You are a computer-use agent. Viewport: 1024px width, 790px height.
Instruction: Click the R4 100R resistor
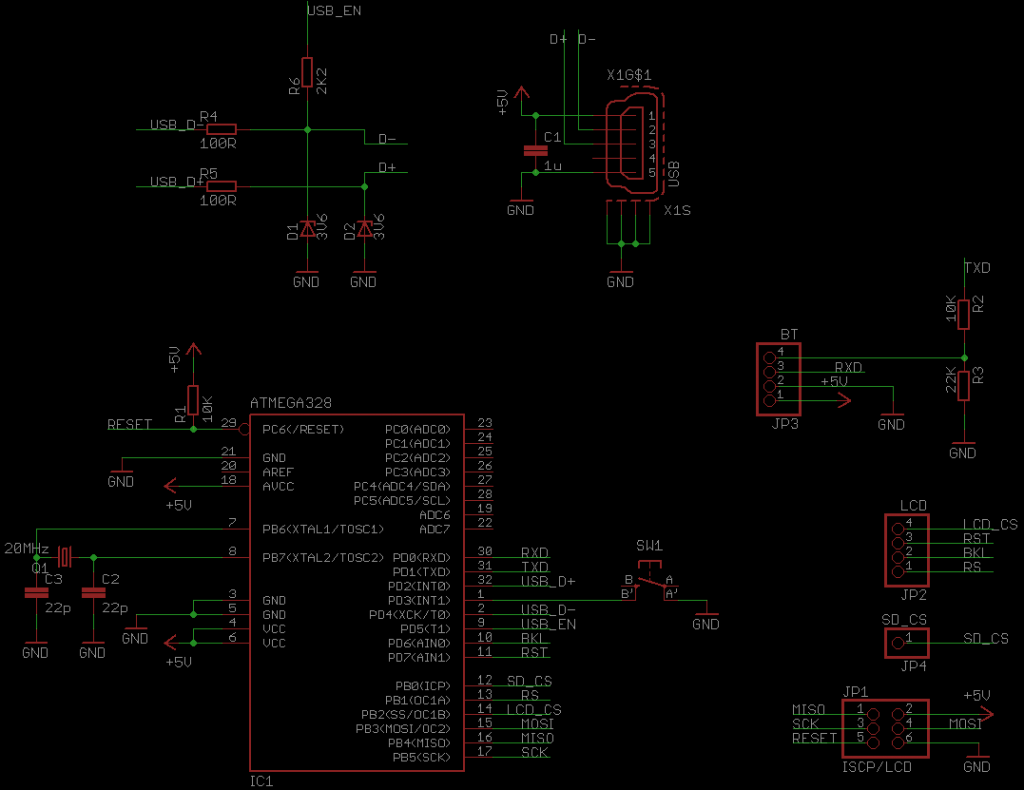pyautogui.click(x=220, y=129)
